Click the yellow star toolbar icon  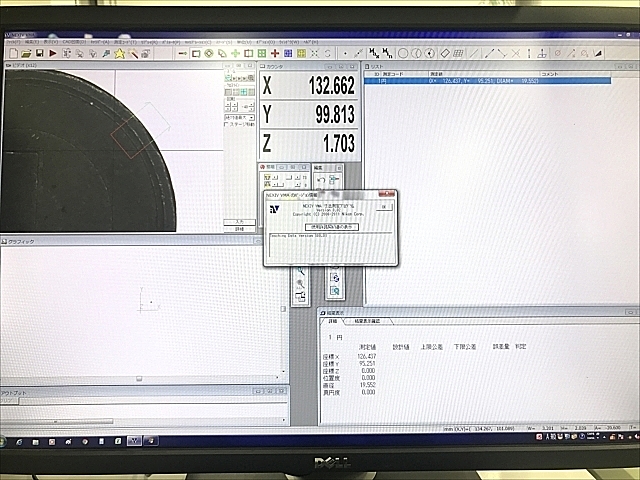click(x=120, y=53)
